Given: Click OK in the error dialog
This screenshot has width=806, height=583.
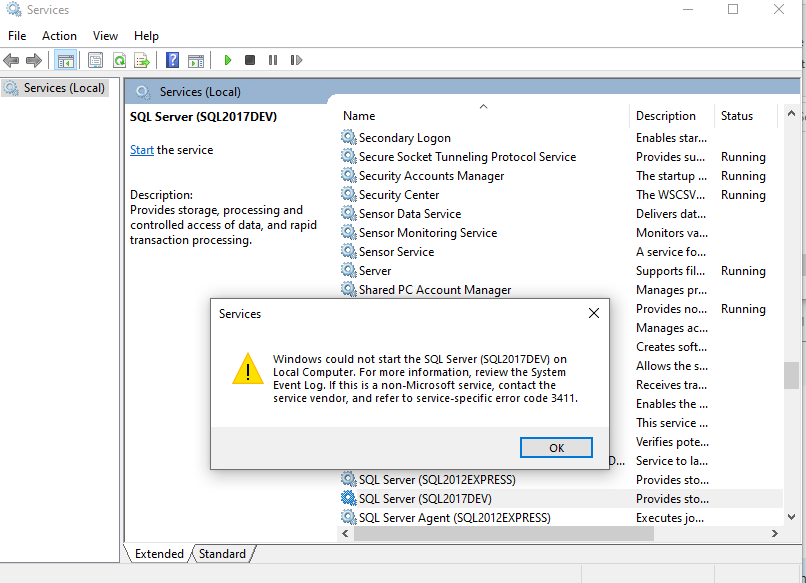Looking at the screenshot, I should pyautogui.click(x=556, y=447).
